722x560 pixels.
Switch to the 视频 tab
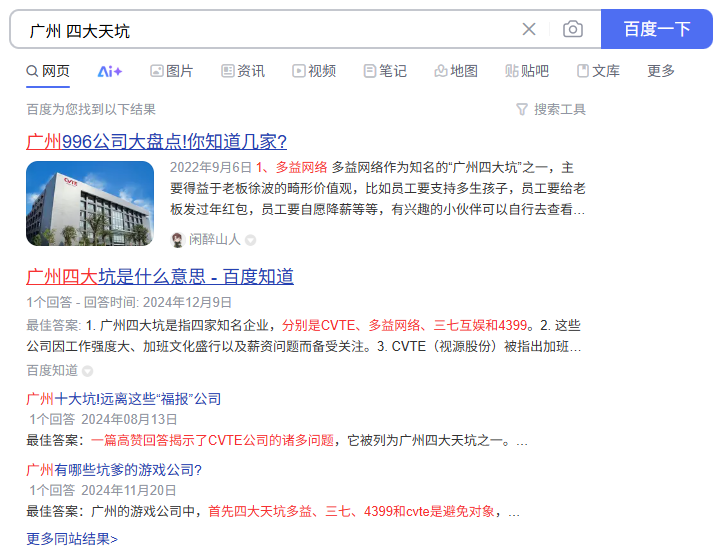tap(314, 71)
